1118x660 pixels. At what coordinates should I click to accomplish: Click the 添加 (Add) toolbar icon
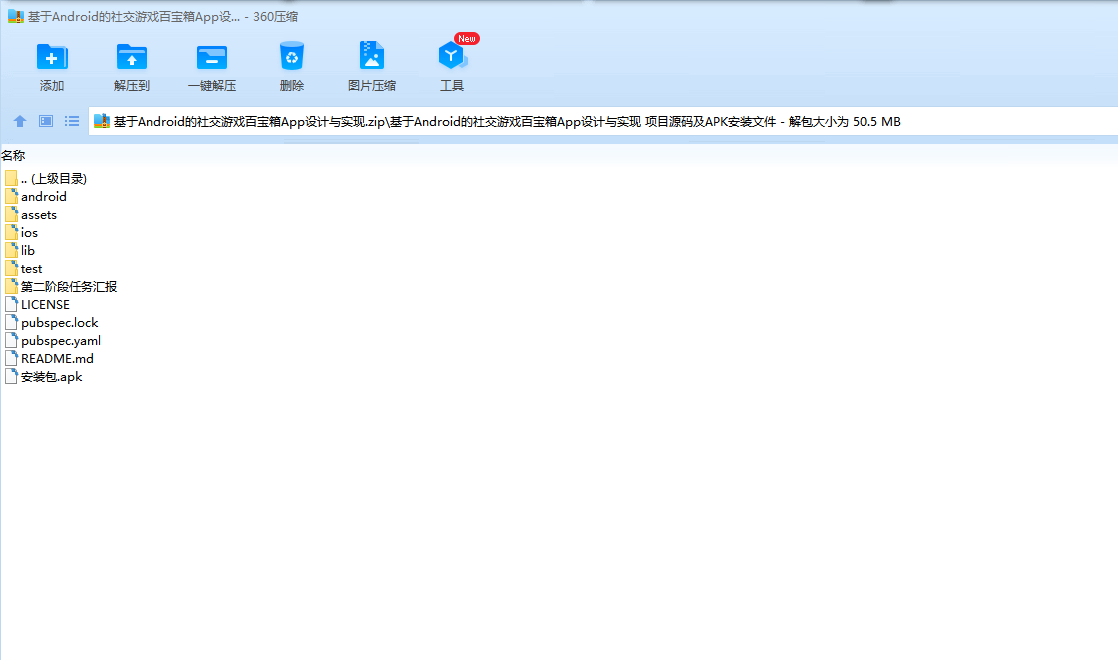point(51,57)
